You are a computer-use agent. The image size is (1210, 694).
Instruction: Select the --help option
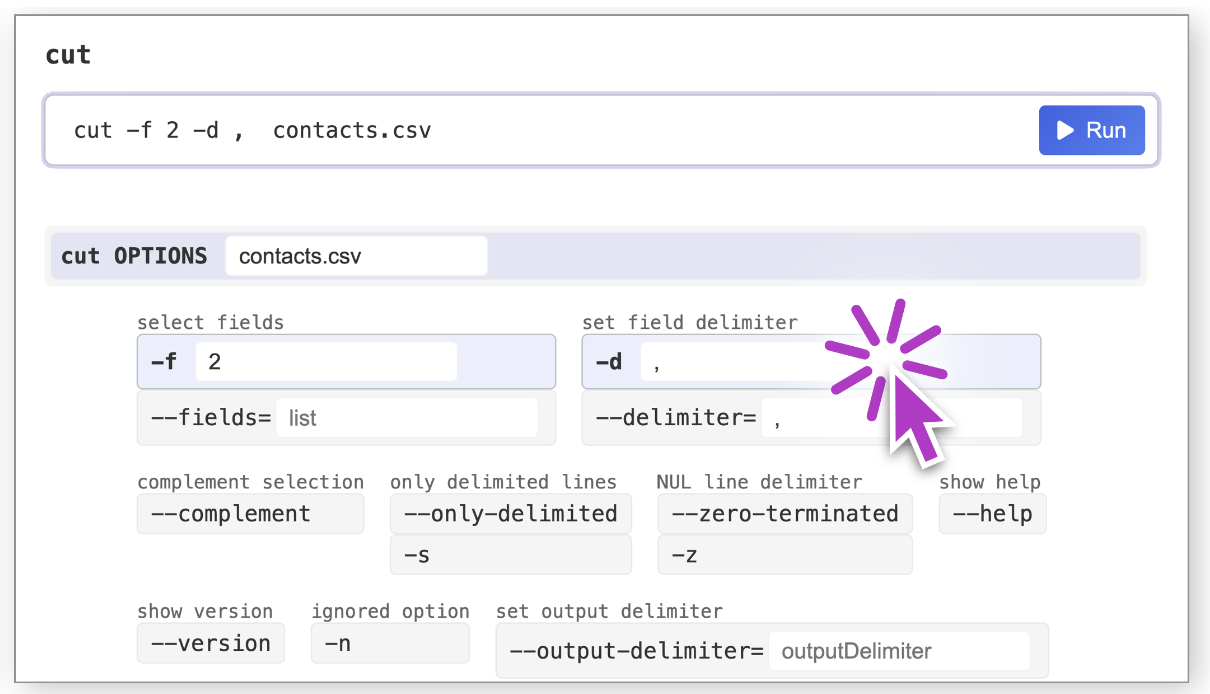pos(992,514)
